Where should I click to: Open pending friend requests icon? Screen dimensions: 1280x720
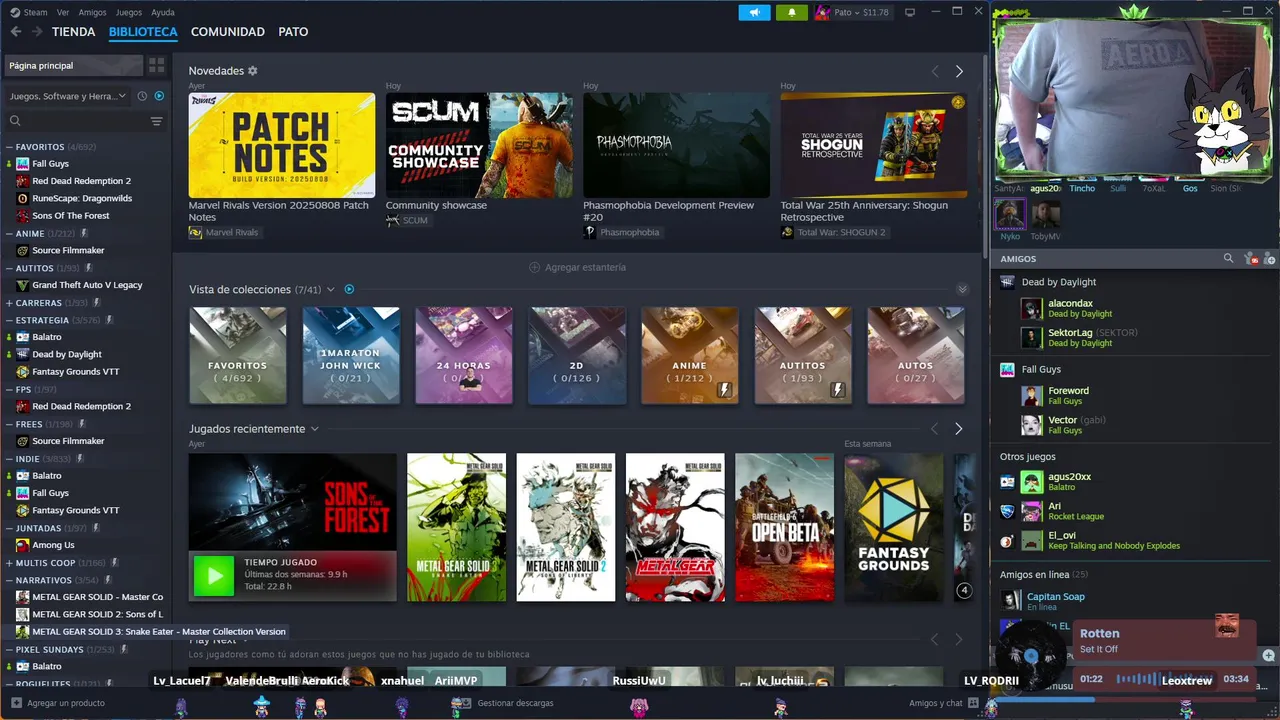[1250, 259]
